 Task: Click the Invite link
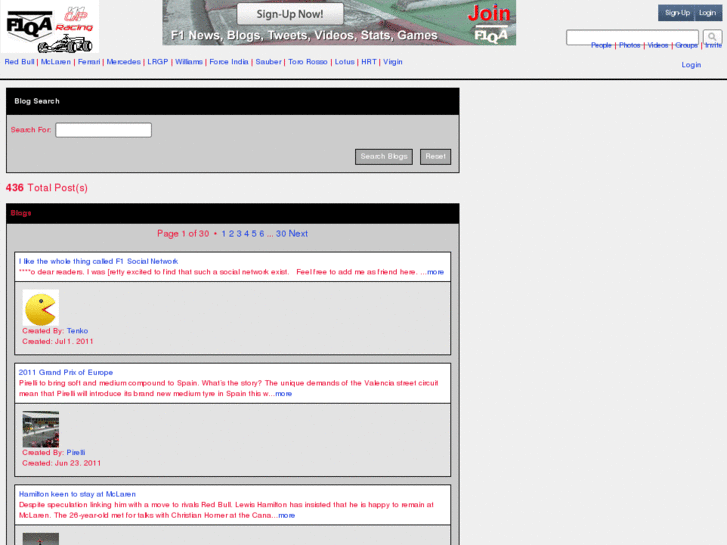pyautogui.click(x=714, y=45)
